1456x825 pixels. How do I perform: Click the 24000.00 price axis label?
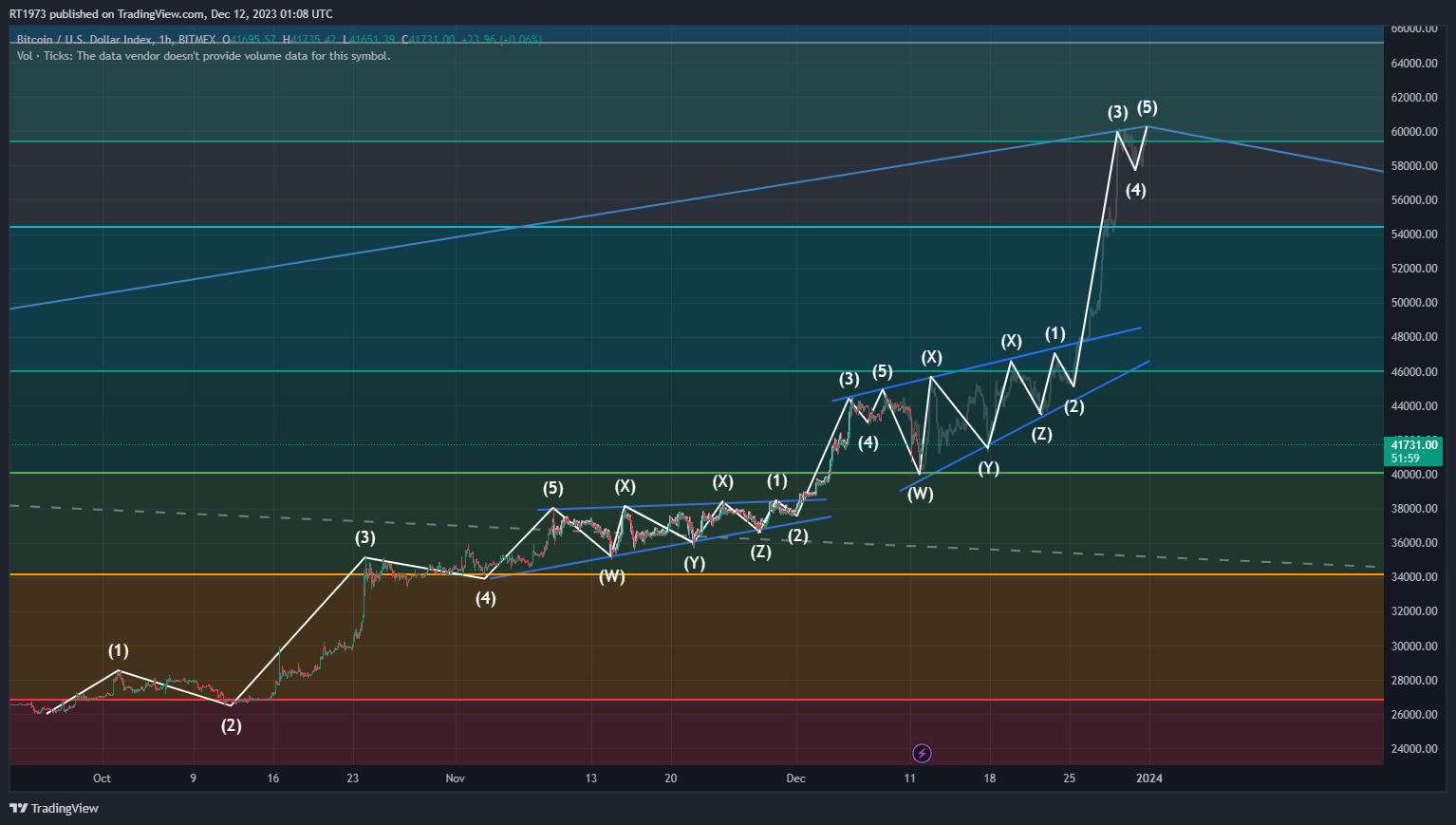[x=1414, y=748]
